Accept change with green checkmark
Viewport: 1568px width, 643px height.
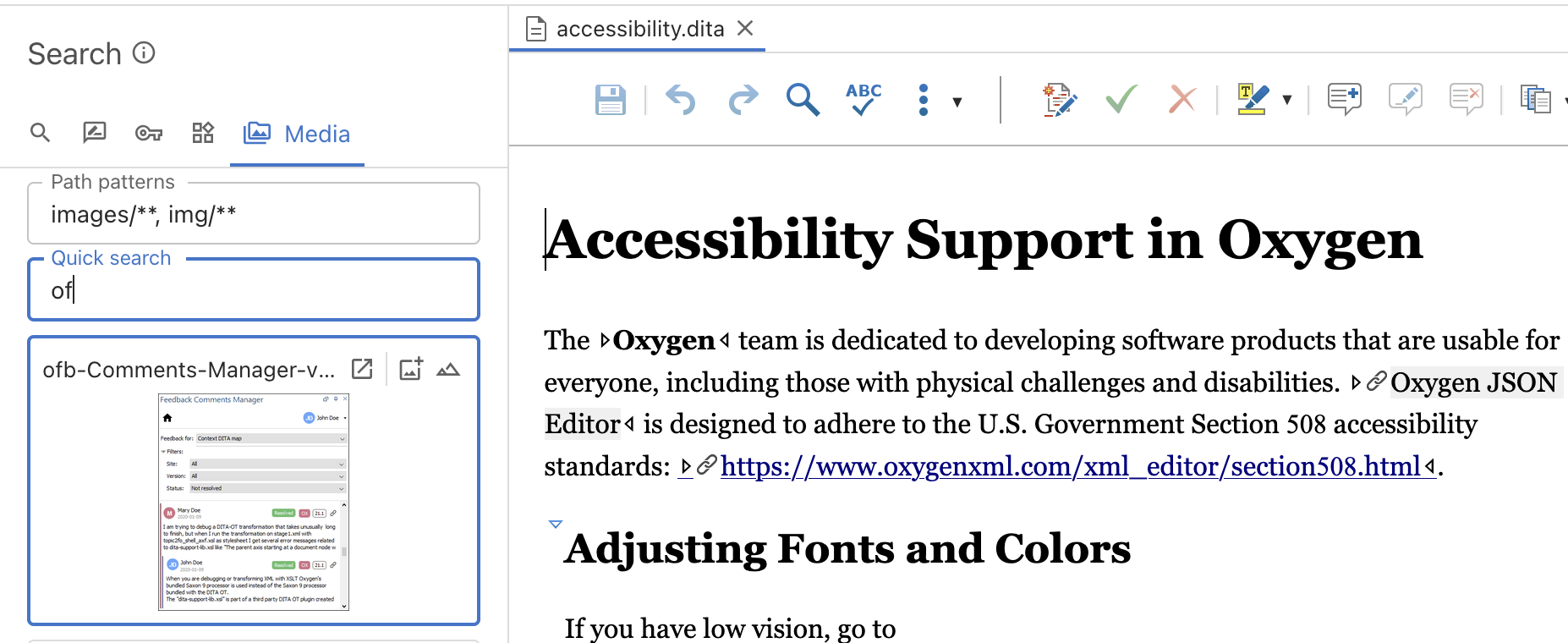1121,100
